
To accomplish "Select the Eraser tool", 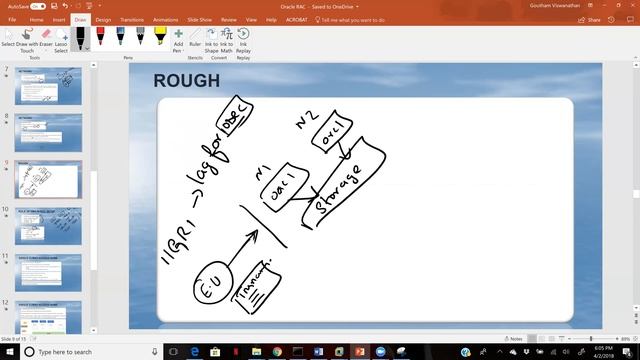I will pyautogui.click(x=46, y=38).
